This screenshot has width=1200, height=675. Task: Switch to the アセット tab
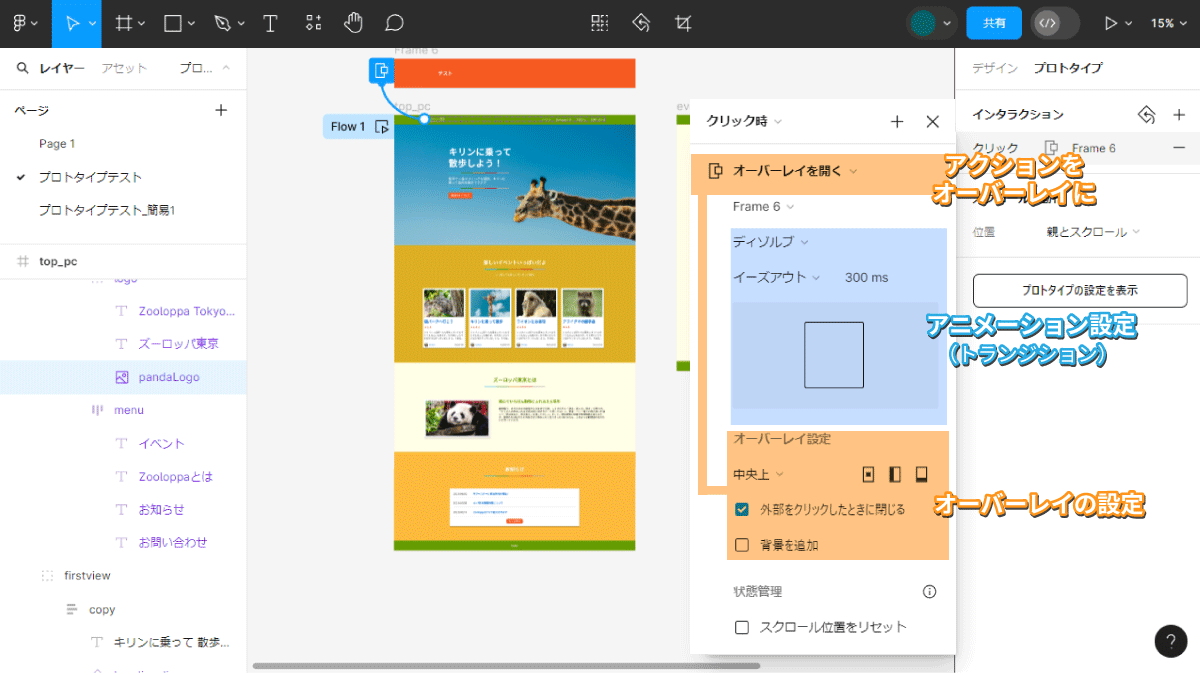tap(124, 68)
